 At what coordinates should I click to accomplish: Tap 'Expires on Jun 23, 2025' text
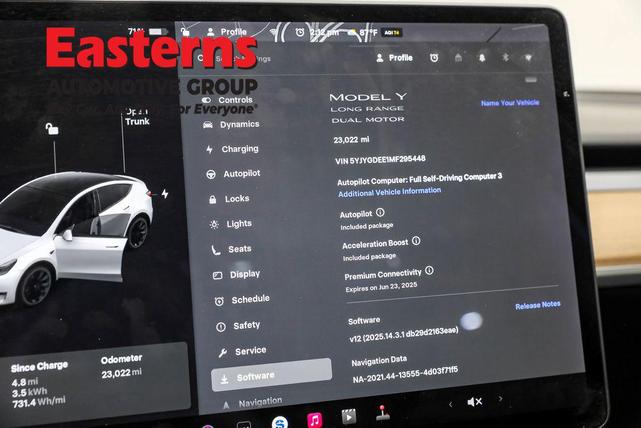[381, 287]
